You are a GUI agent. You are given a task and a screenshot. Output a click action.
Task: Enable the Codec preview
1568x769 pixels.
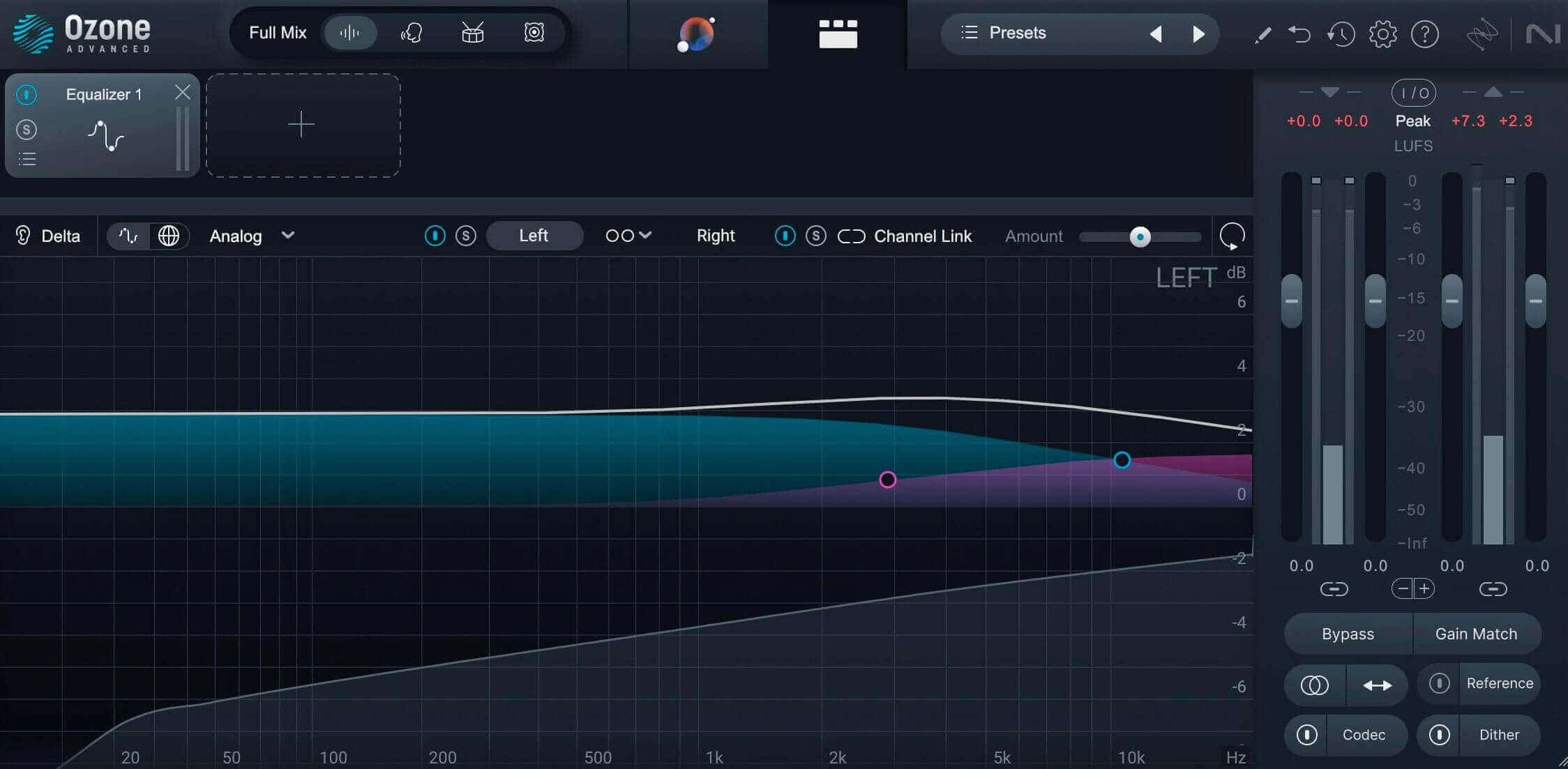pyautogui.click(x=1306, y=735)
